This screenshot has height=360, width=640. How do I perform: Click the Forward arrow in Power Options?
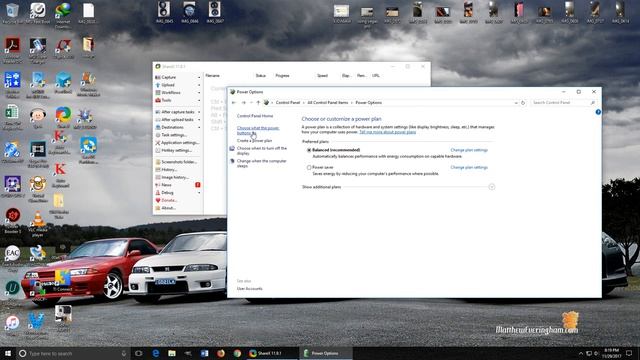coord(244,103)
